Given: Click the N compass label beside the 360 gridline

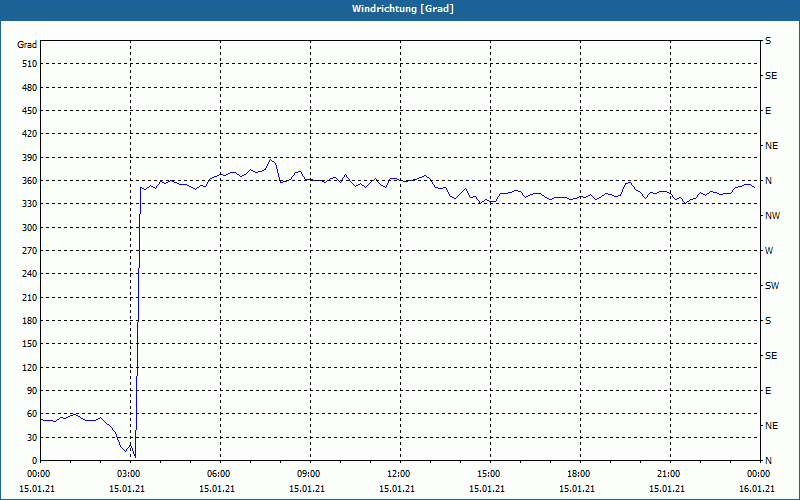Looking at the screenshot, I should (x=768, y=181).
